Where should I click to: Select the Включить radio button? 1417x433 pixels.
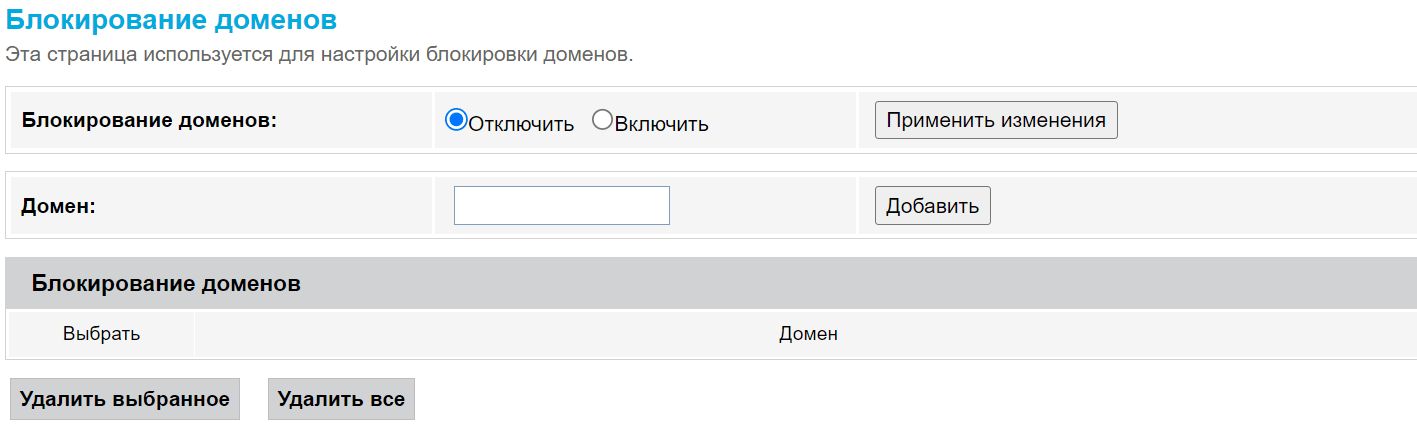click(x=602, y=120)
